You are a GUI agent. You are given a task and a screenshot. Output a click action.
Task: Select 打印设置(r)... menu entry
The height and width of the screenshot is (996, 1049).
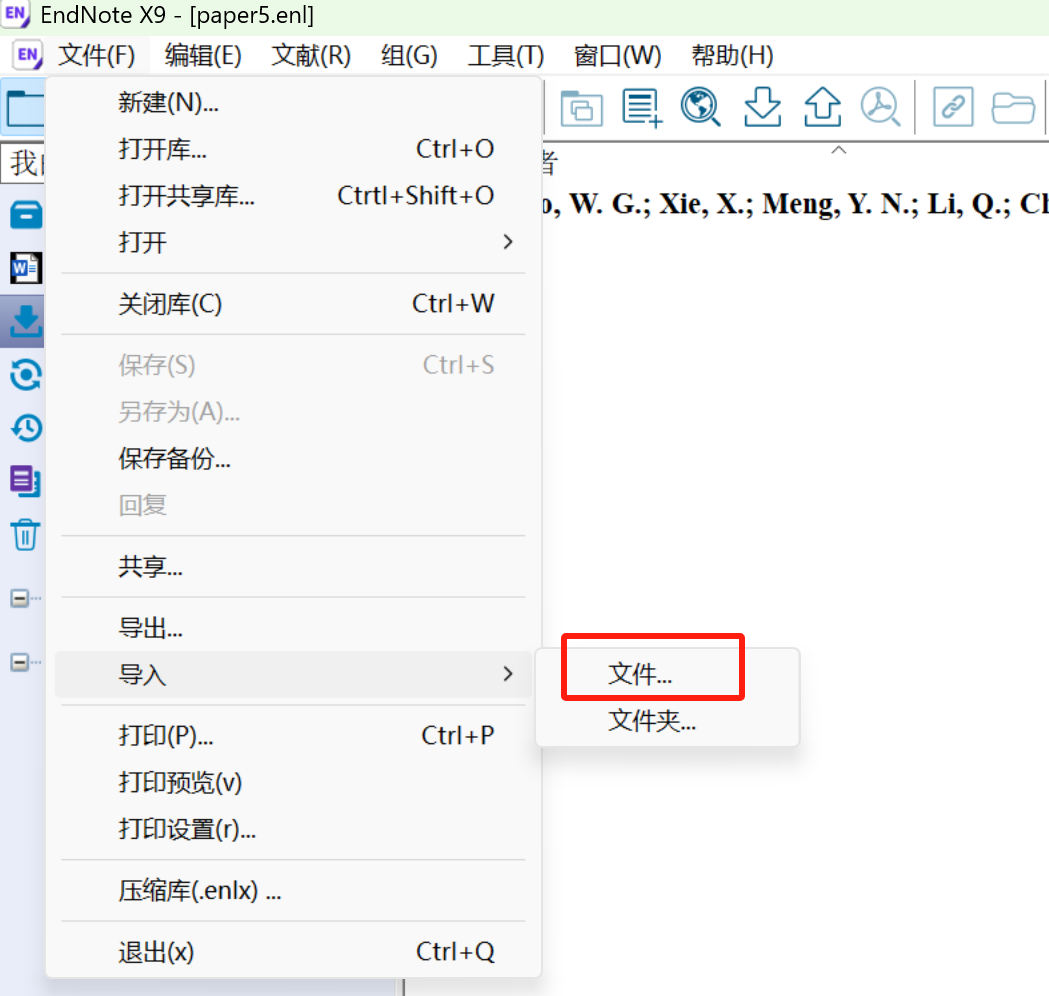click(293, 829)
